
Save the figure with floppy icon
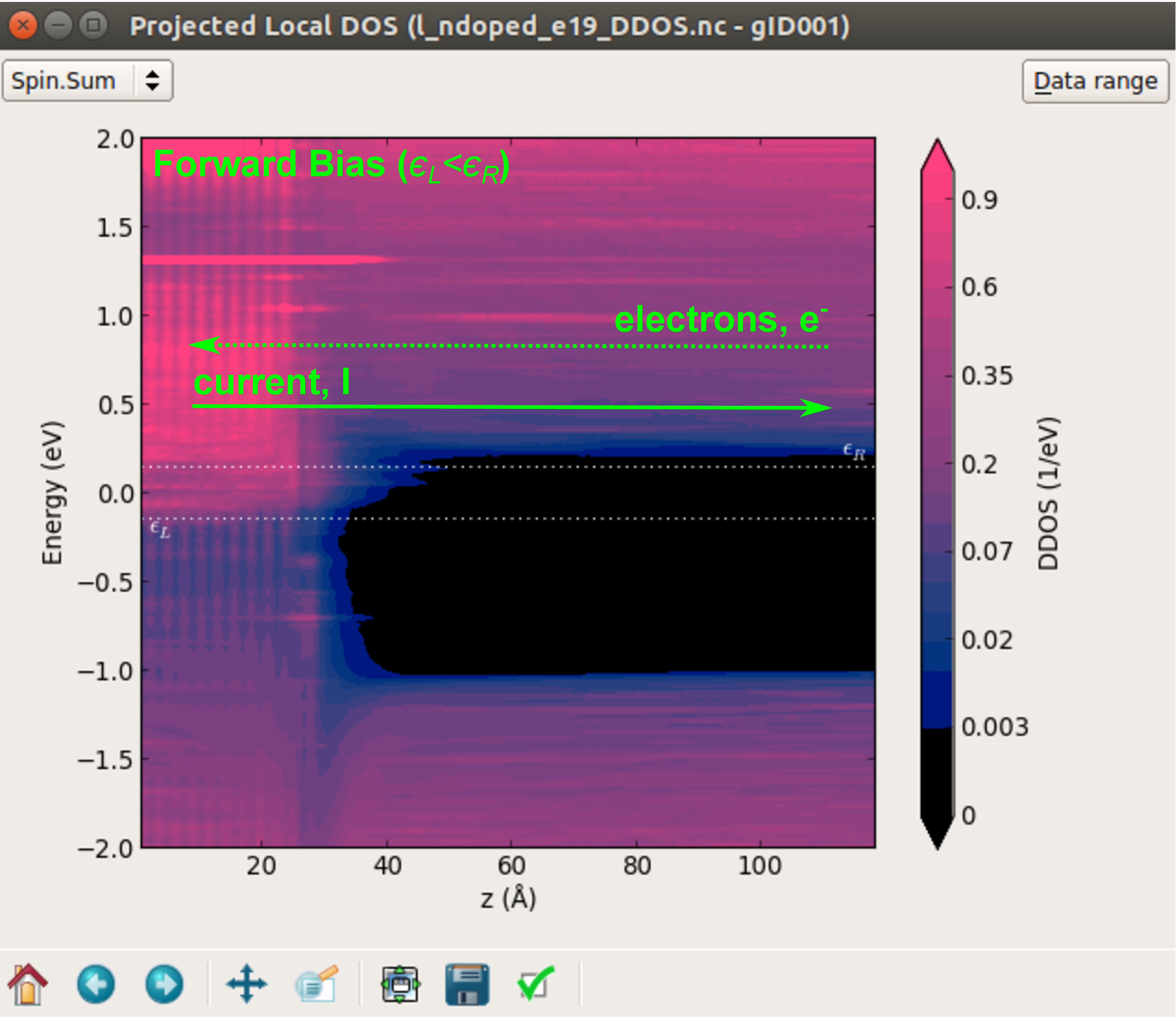467,984
